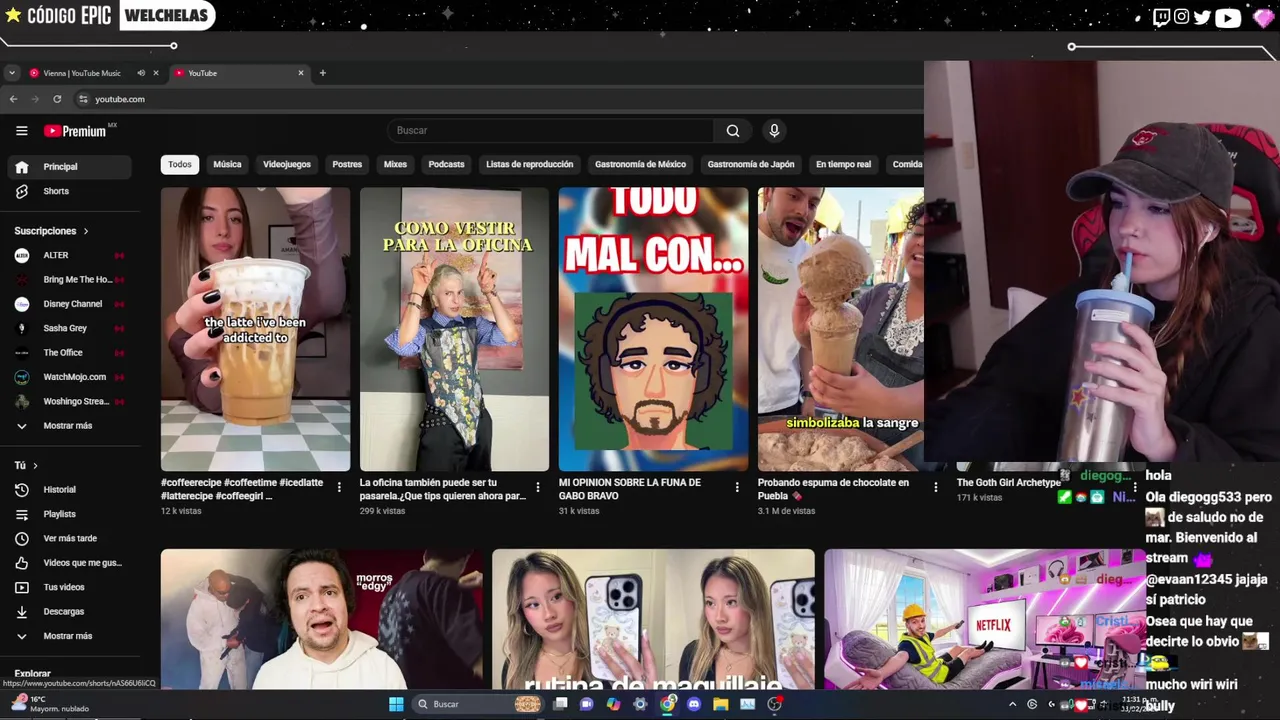Open Discord from the taskbar

(x=694, y=704)
